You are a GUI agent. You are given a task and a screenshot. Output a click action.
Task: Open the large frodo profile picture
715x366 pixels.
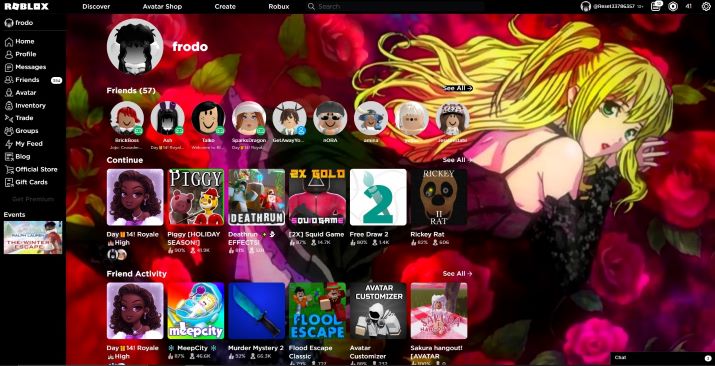(x=135, y=46)
